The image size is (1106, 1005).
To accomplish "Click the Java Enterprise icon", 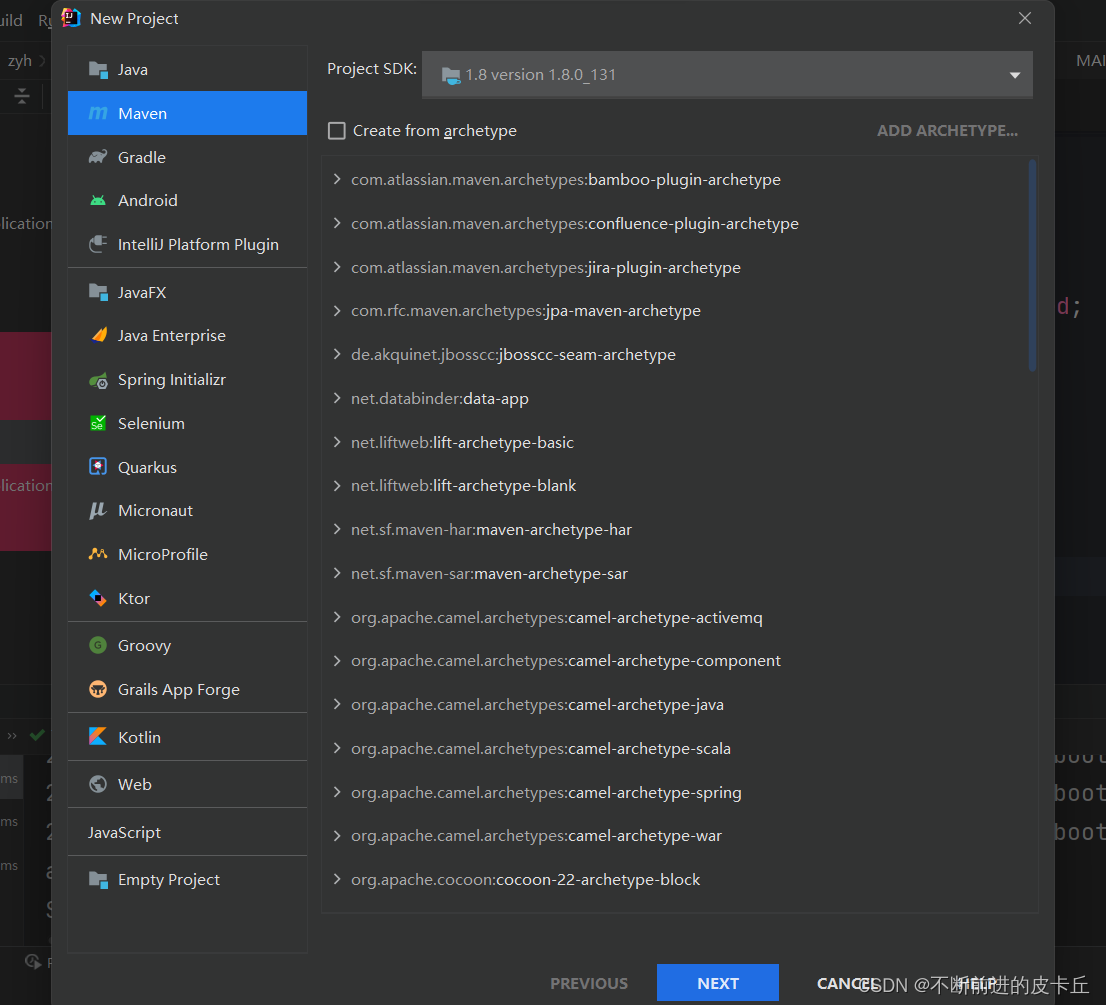I will (x=99, y=335).
